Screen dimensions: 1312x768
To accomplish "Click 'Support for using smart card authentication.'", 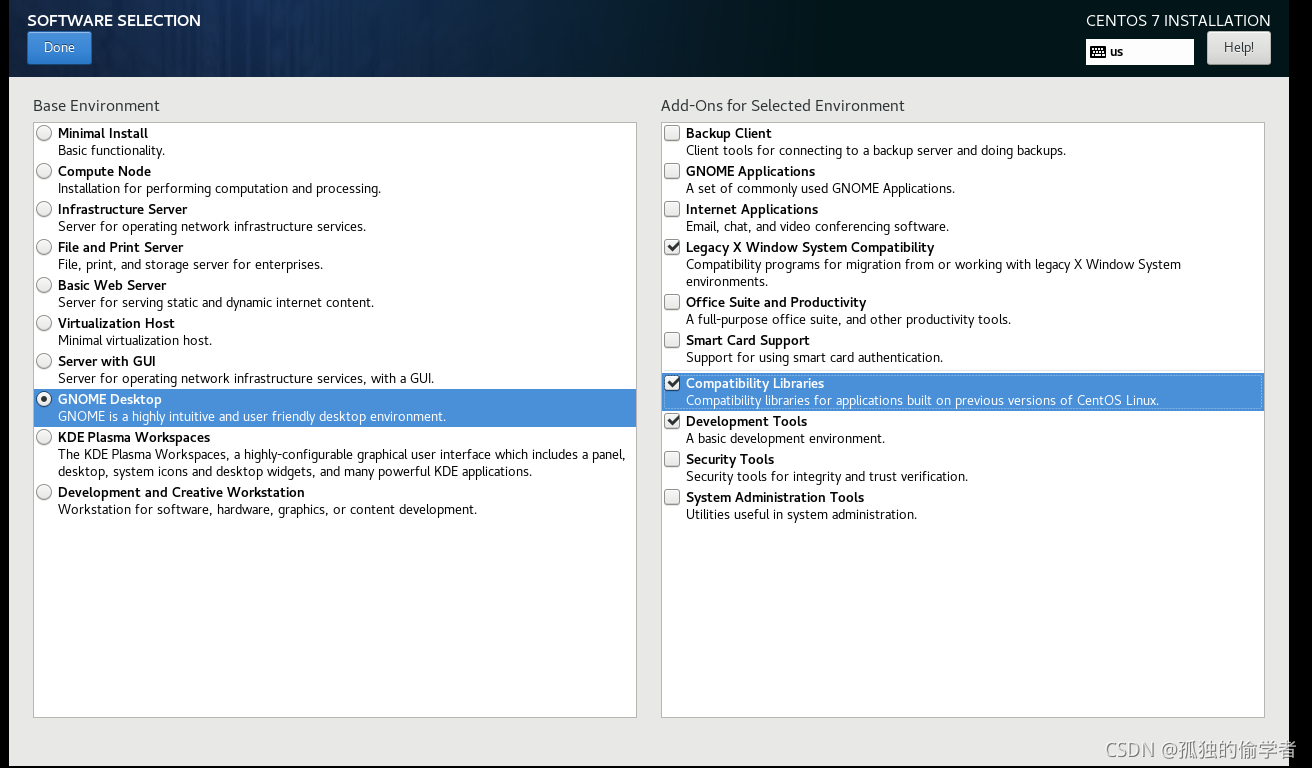I will click(814, 358).
